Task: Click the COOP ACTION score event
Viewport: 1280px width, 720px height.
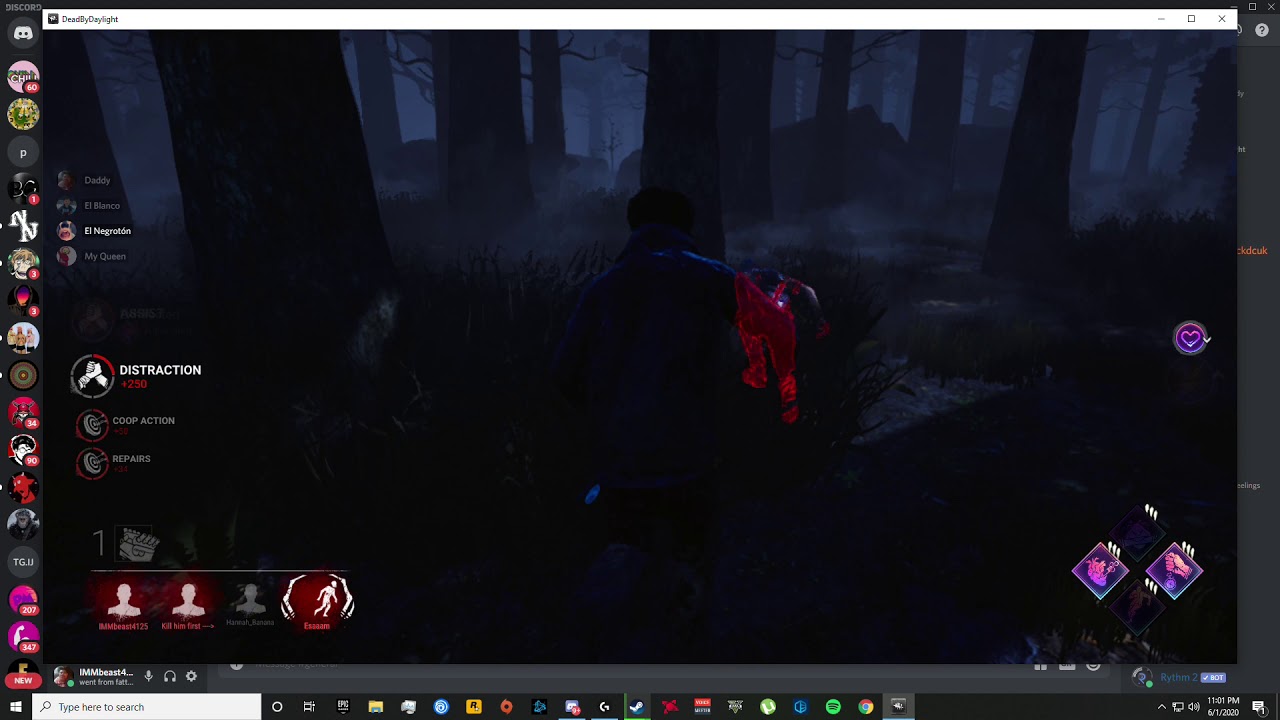Action: (126, 424)
